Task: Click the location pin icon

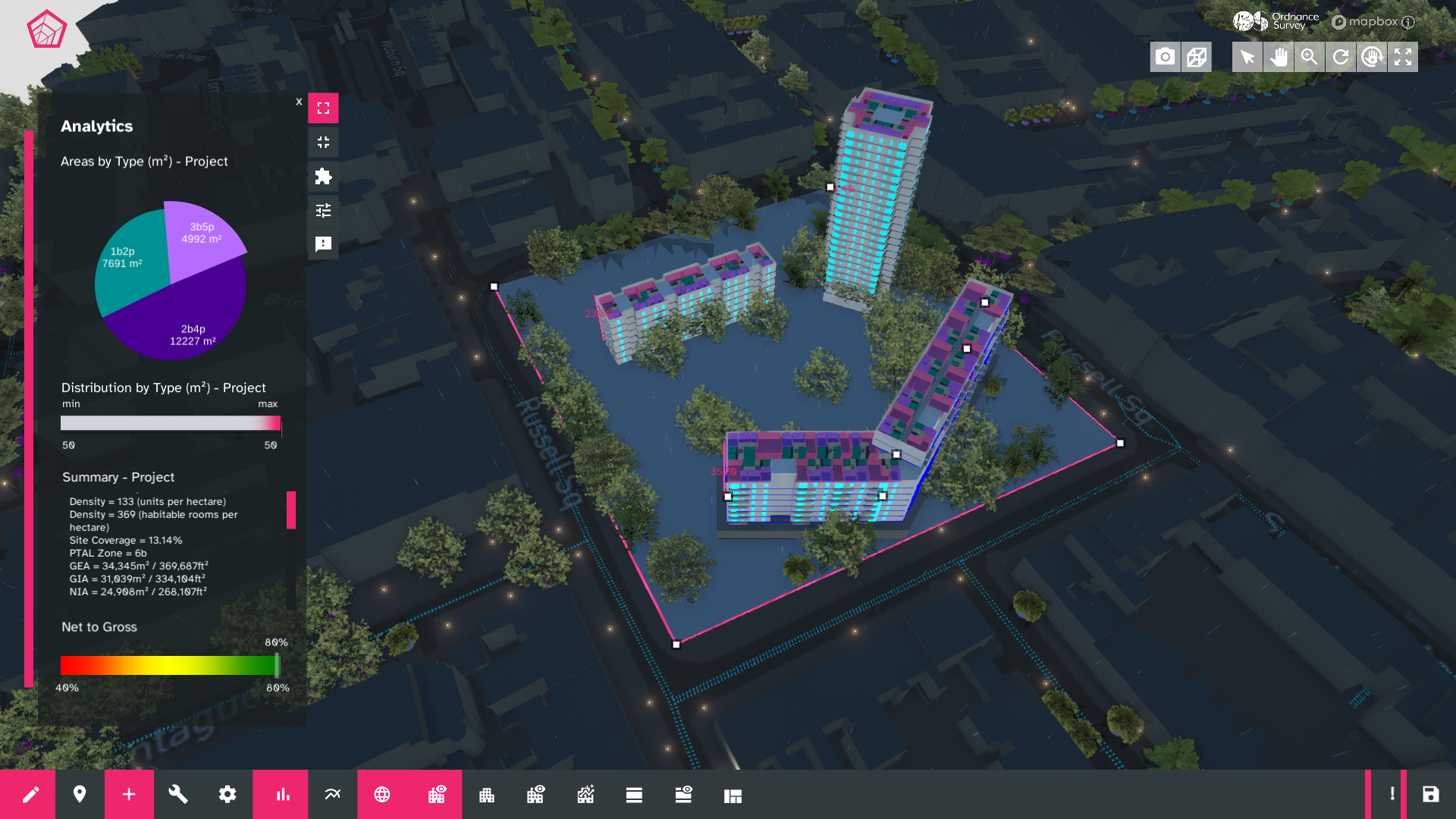Action: 80,794
